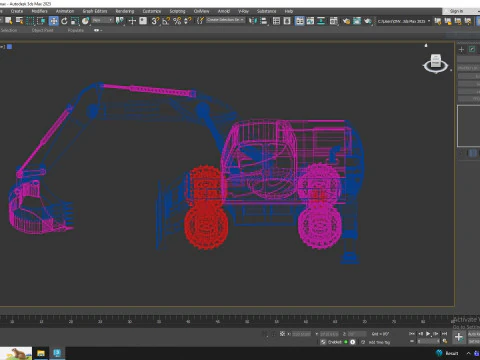The width and height of the screenshot is (480, 360).
Task: Open Render Setup teapot icon
Action: pos(346,21)
